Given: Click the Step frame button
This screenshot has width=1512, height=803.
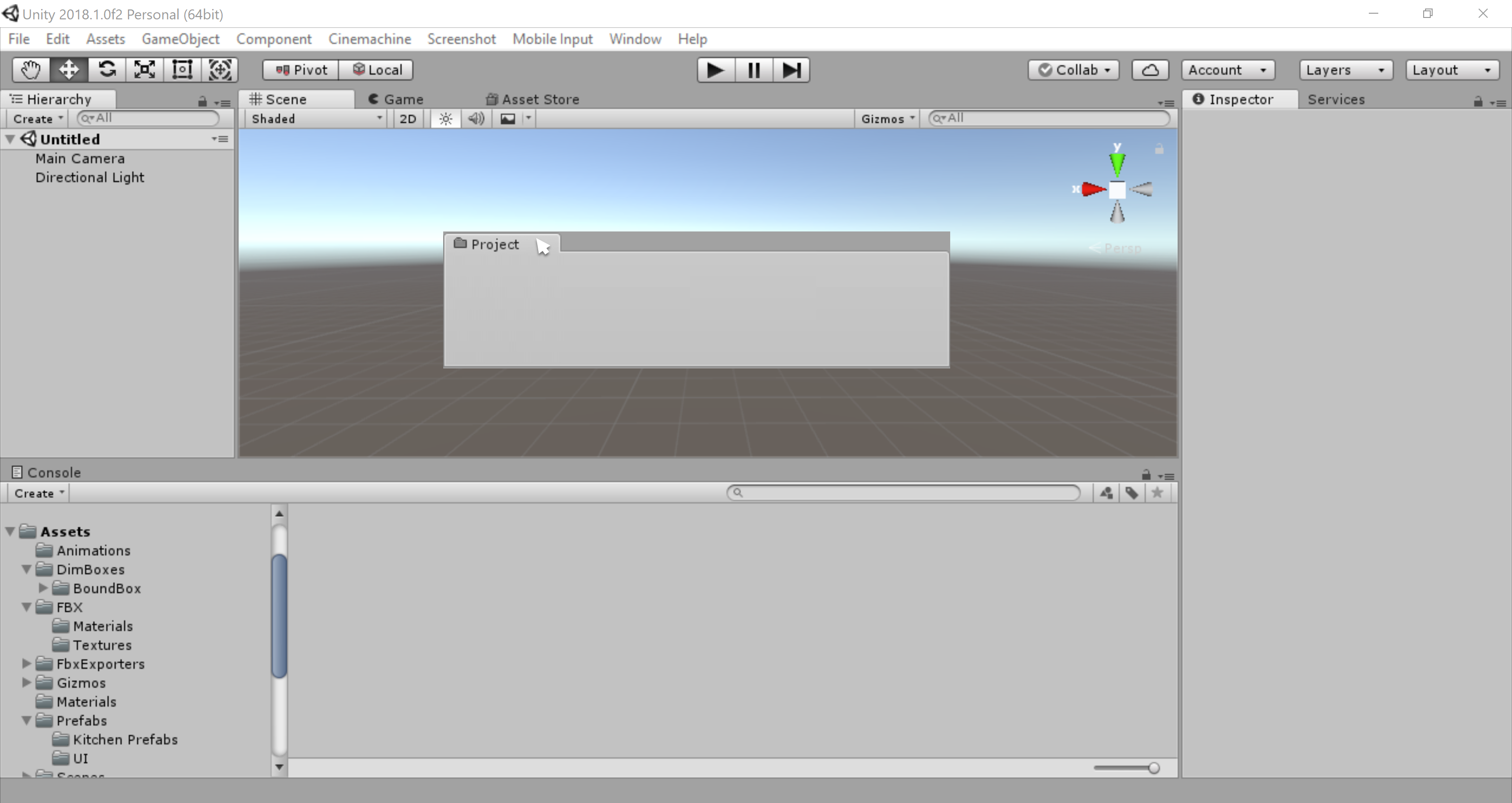Looking at the screenshot, I should (x=791, y=70).
